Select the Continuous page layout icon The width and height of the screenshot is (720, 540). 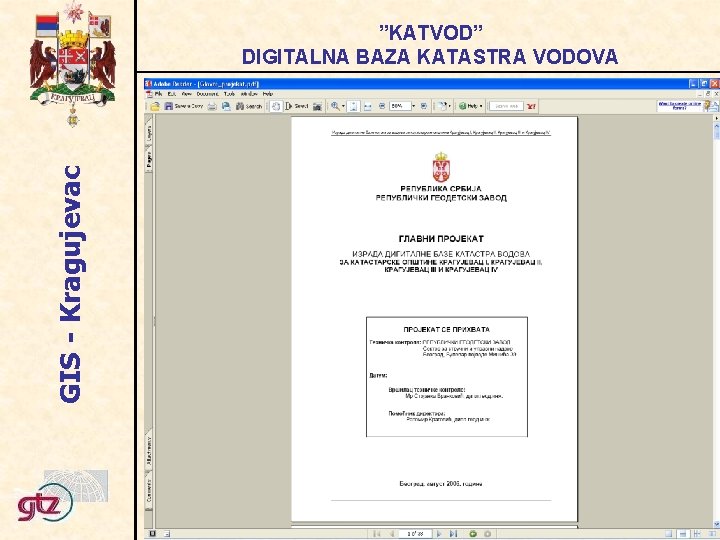[x=683, y=534]
